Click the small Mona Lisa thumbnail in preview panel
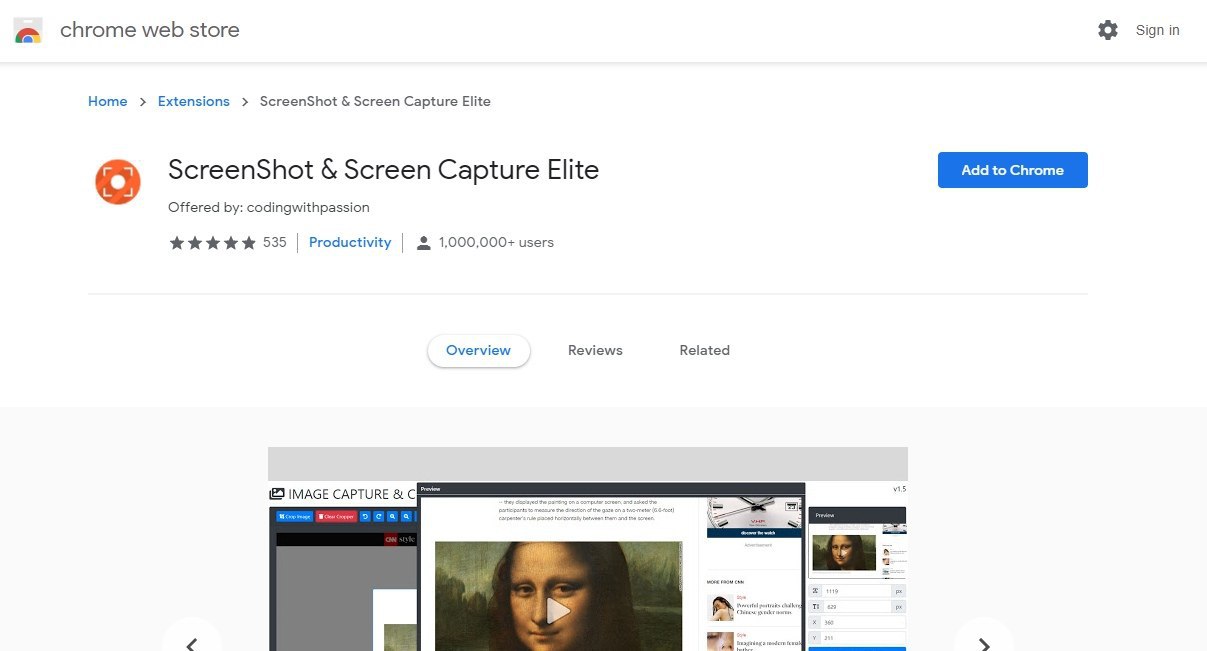The height and width of the screenshot is (651, 1207). click(x=844, y=552)
